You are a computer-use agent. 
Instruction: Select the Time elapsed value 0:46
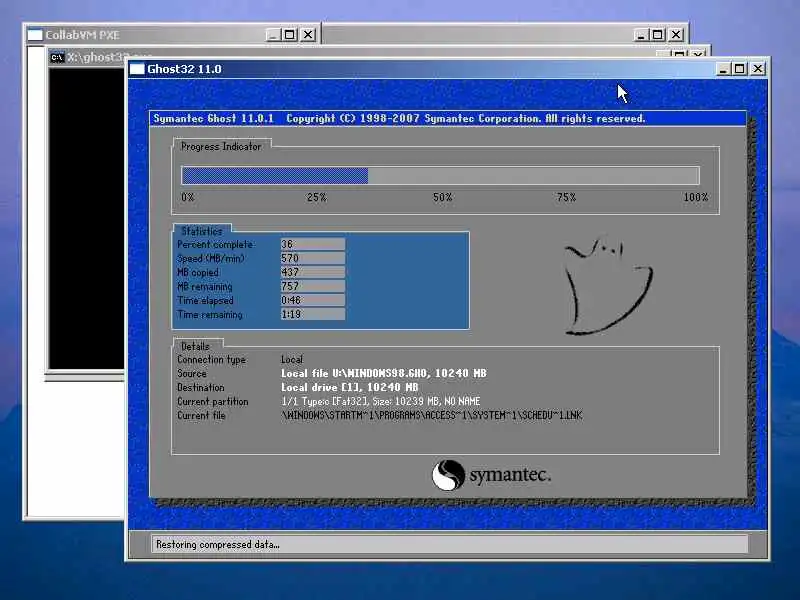coord(313,301)
